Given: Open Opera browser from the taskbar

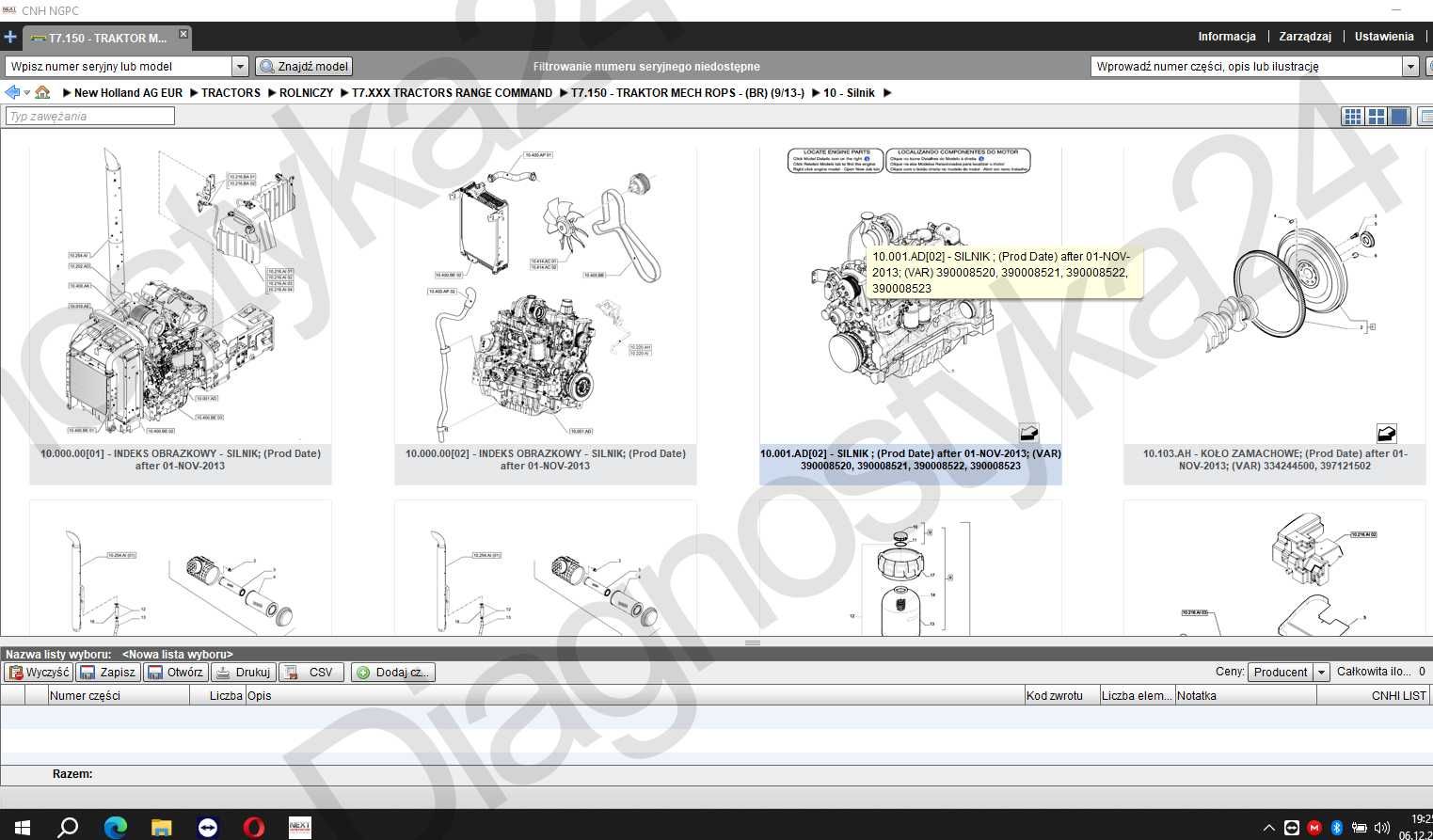Looking at the screenshot, I should coord(254,827).
